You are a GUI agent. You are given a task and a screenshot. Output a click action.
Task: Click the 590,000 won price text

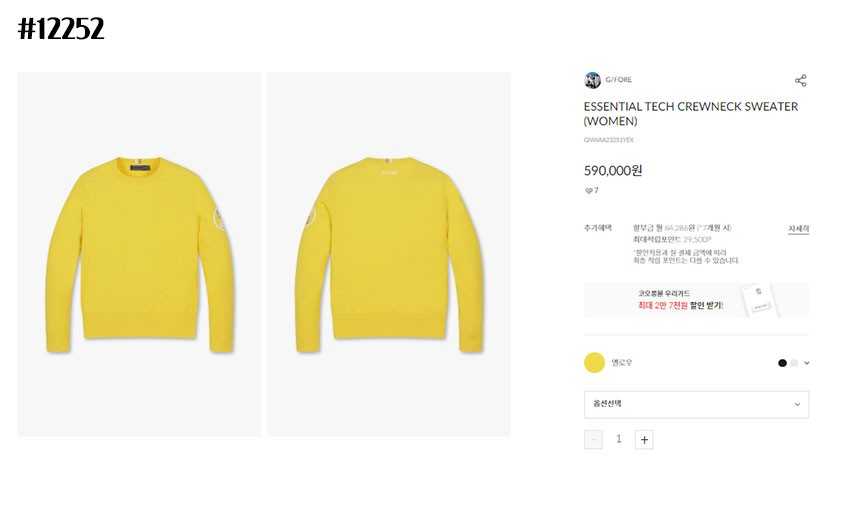(613, 170)
